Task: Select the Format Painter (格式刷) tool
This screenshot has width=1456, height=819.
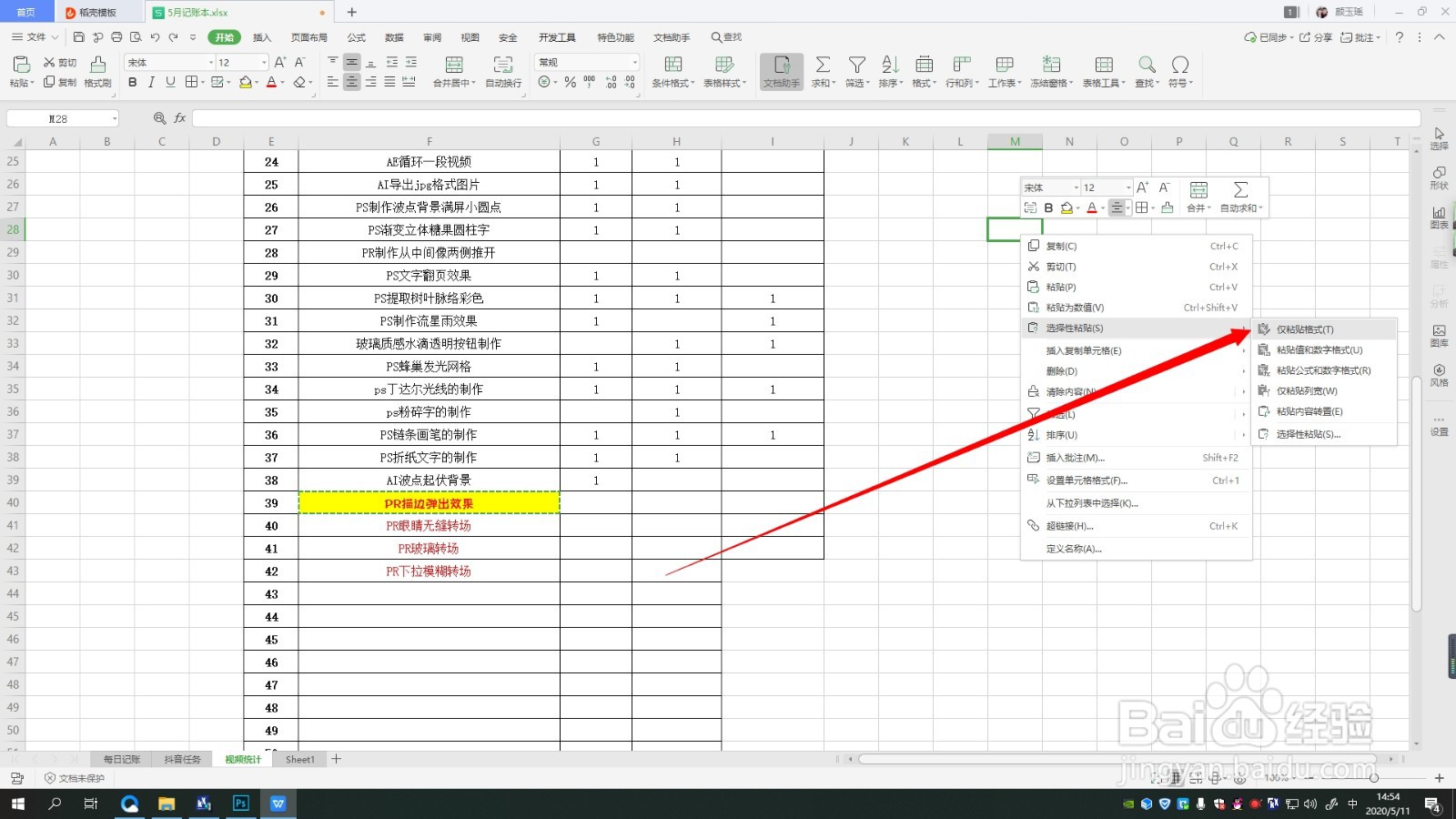Action: point(97,72)
